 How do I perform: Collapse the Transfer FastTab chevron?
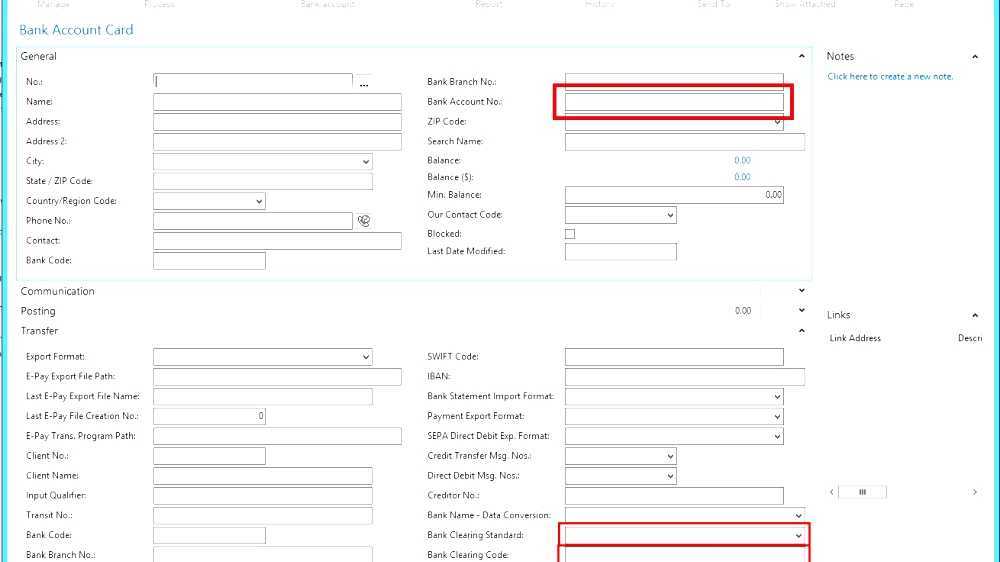802,330
